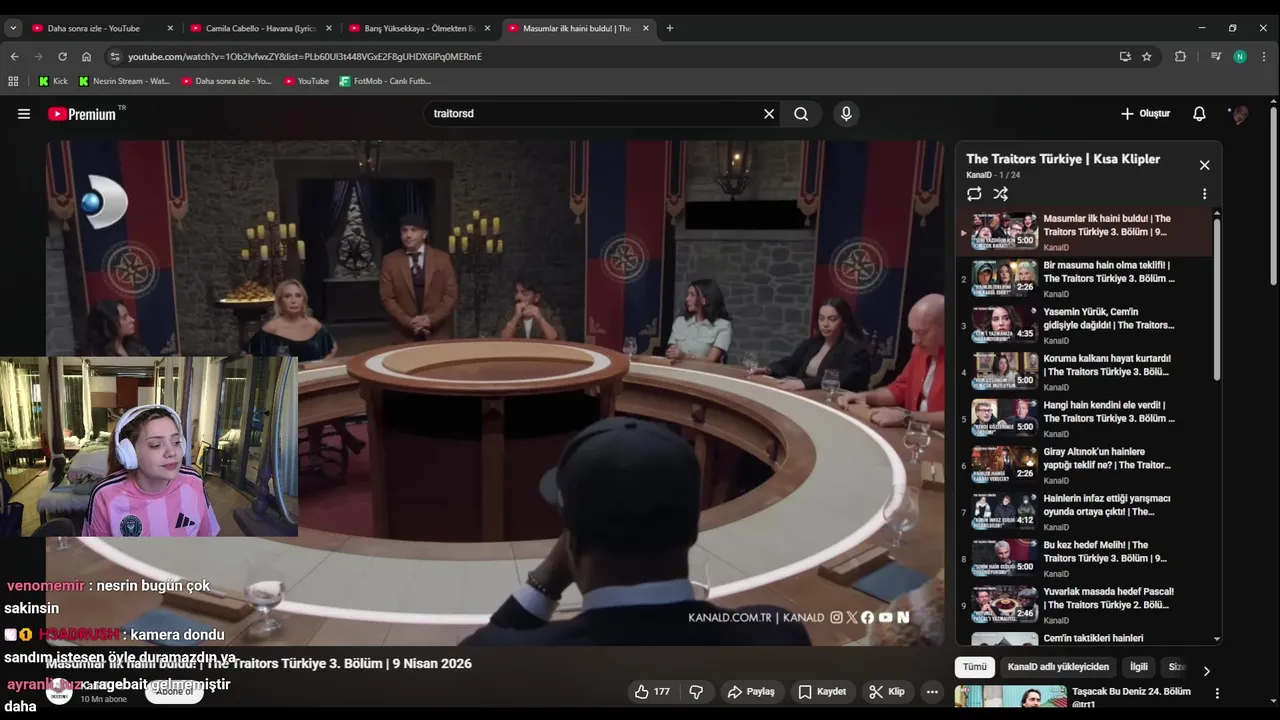Open the extensions puzzle icon
Screen dimensions: 1280x720
click(x=1180, y=57)
